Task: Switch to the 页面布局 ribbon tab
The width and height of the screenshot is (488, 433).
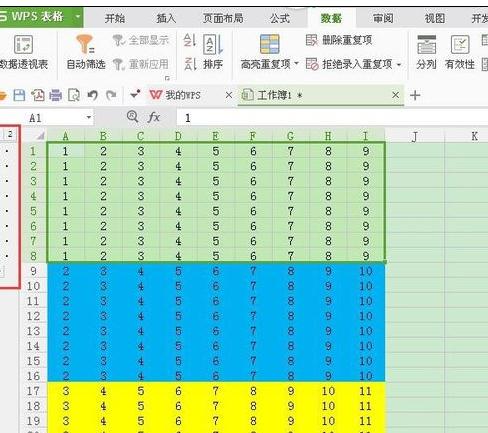Action: click(x=223, y=18)
